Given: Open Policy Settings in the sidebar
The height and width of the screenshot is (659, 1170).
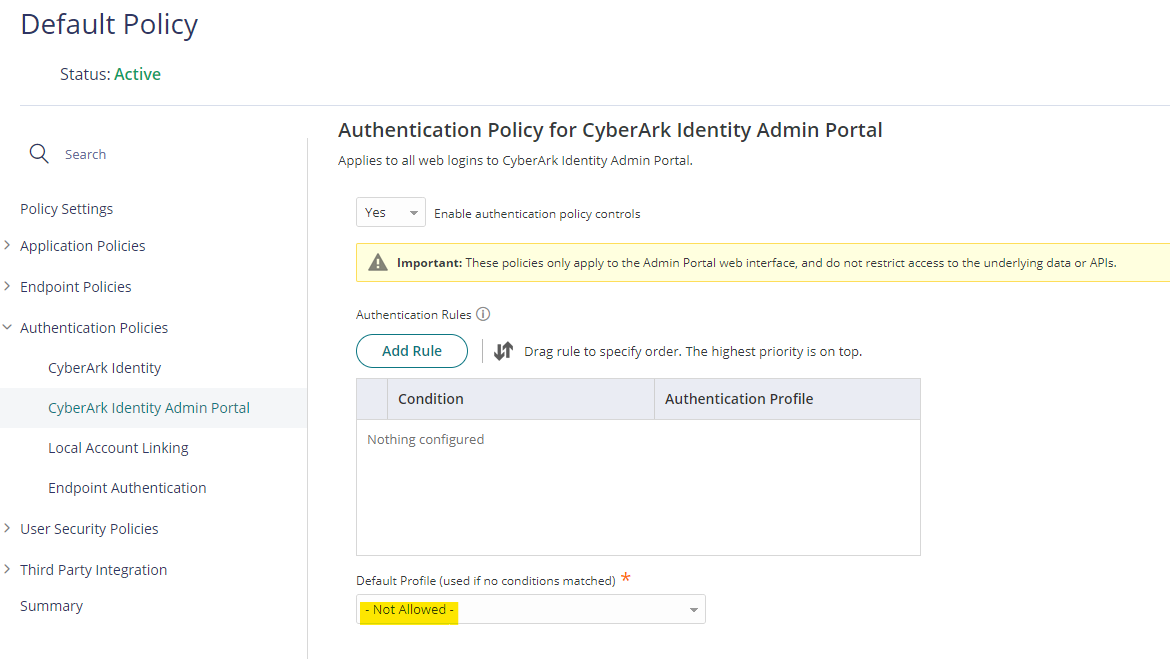Looking at the screenshot, I should 66,209.
